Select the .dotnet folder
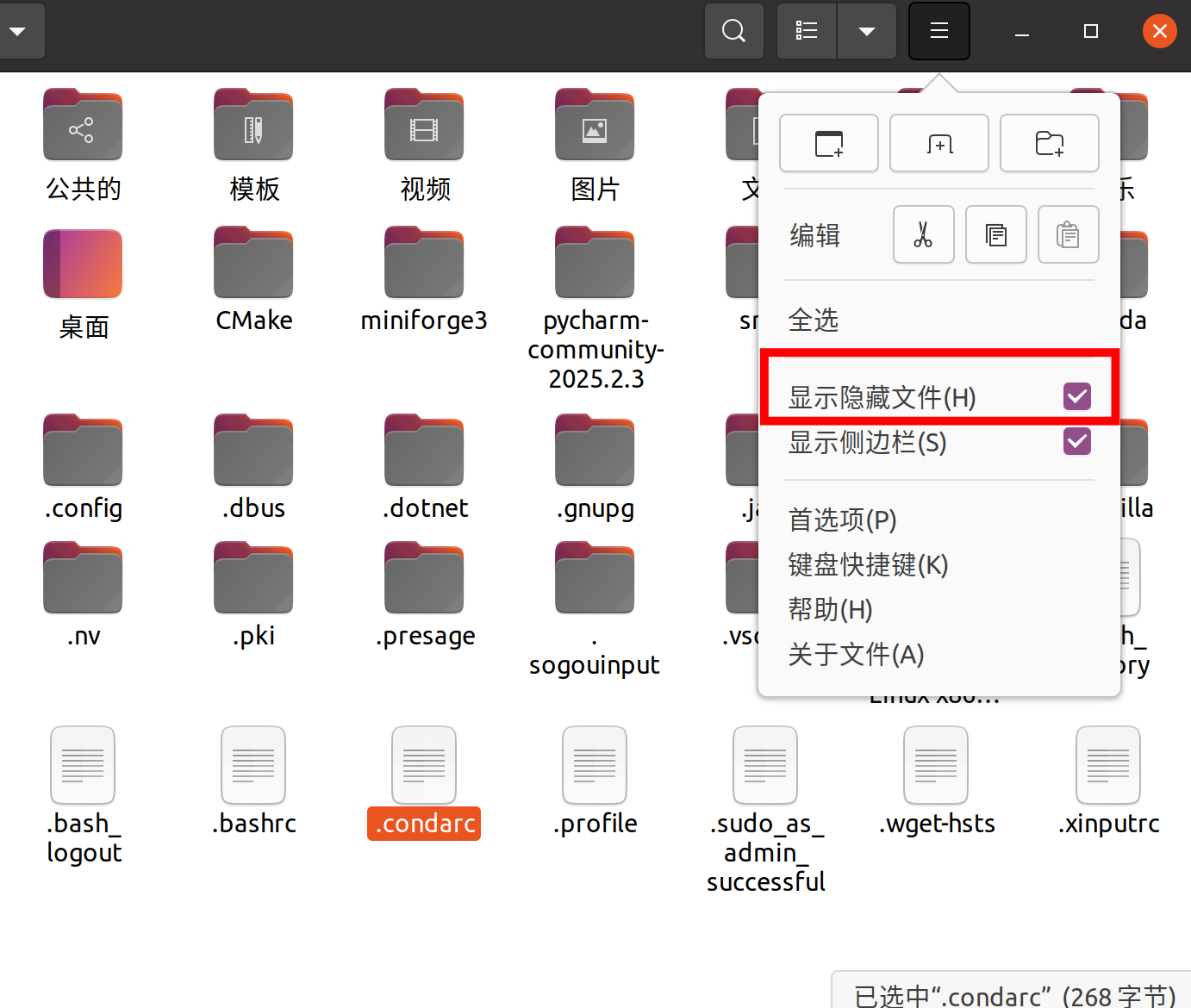The image size is (1191, 1008). (x=424, y=451)
